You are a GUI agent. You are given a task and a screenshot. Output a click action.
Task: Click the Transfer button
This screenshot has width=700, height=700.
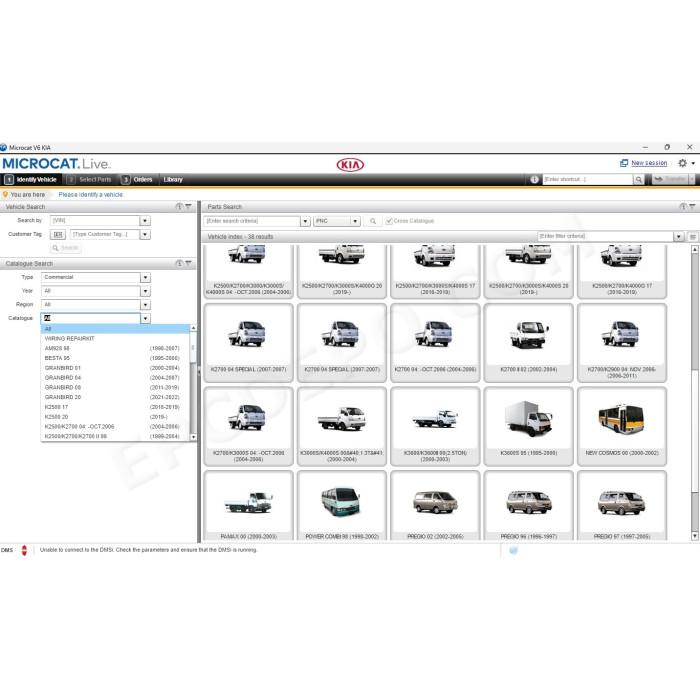(x=670, y=179)
